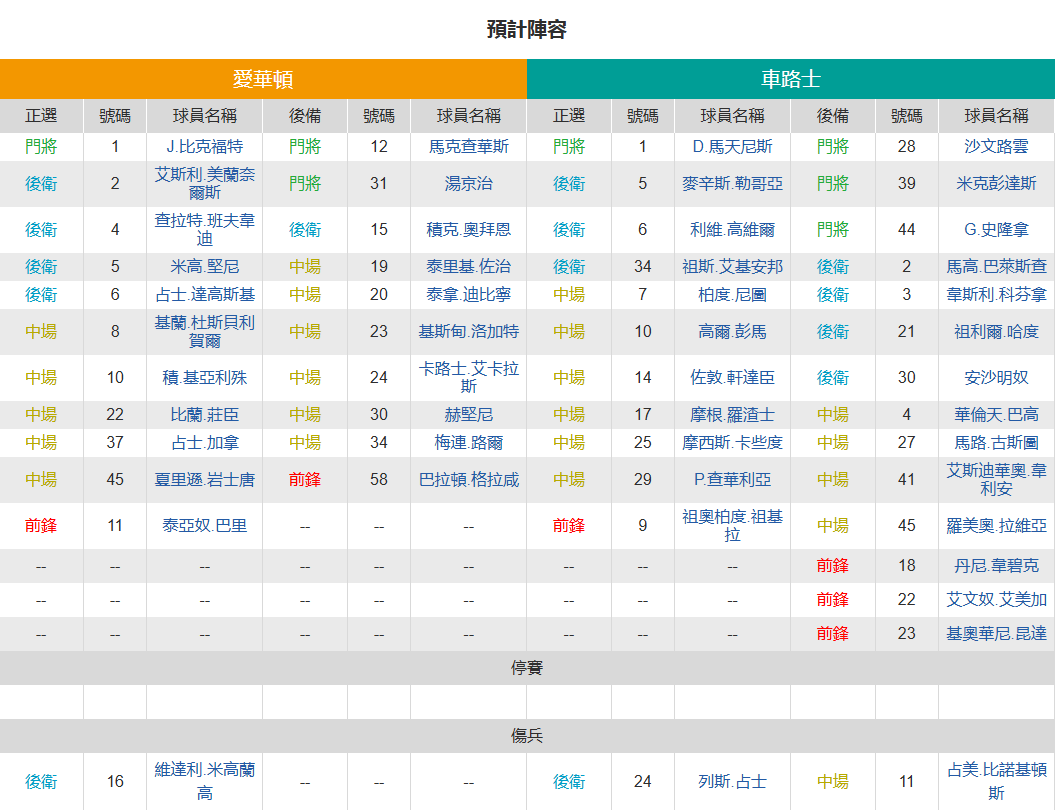Open 艾斯迪華奧.韋利安 link
Image resolution: width=1055 pixels, height=810 pixels.
click(x=996, y=480)
